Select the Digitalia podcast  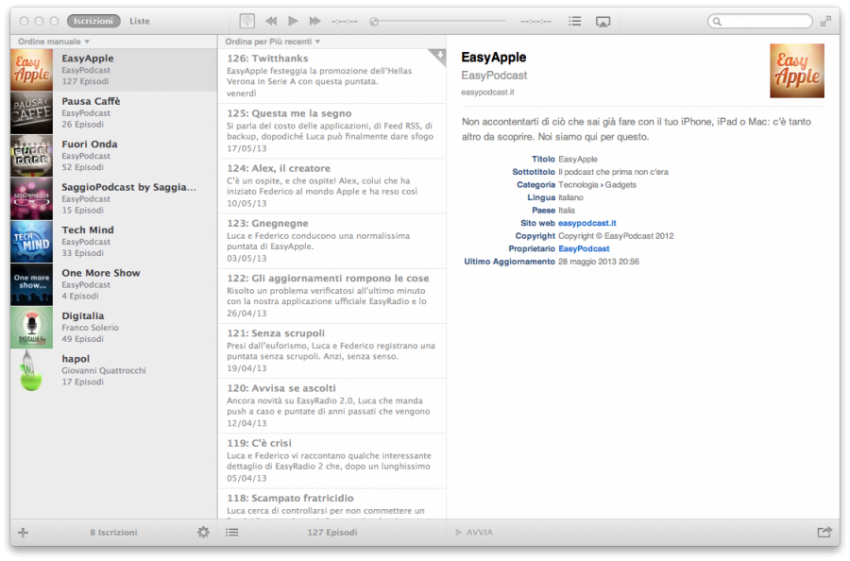tap(113, 326)
